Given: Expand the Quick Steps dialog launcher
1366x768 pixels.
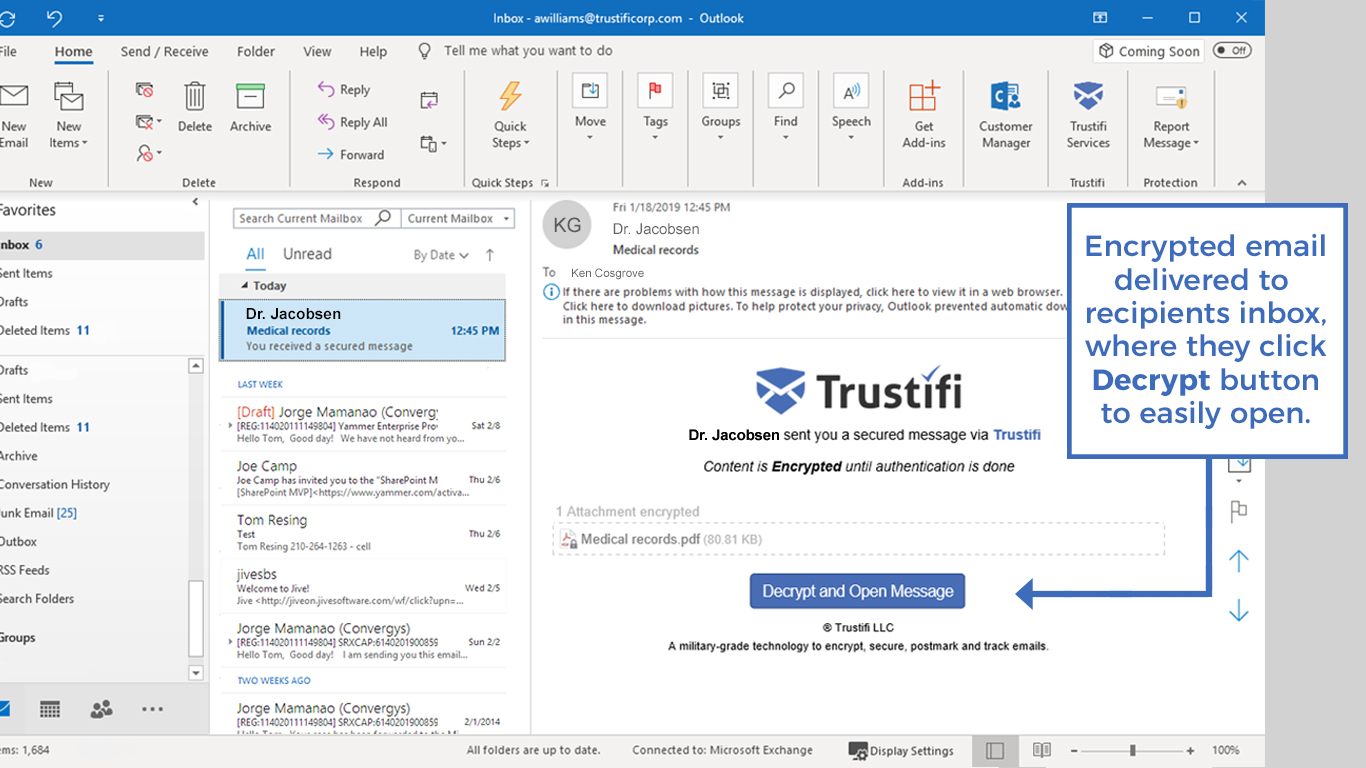Looking at the screenshot, I should click(x=545, y=183).
